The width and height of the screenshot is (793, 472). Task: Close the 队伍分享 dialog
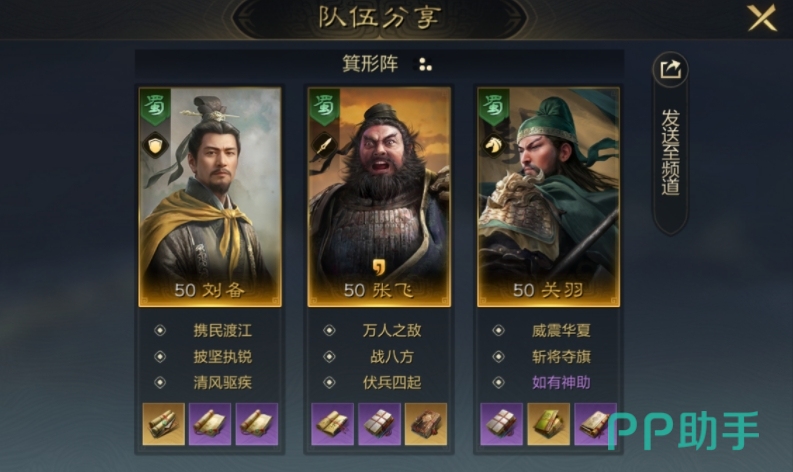762,18
